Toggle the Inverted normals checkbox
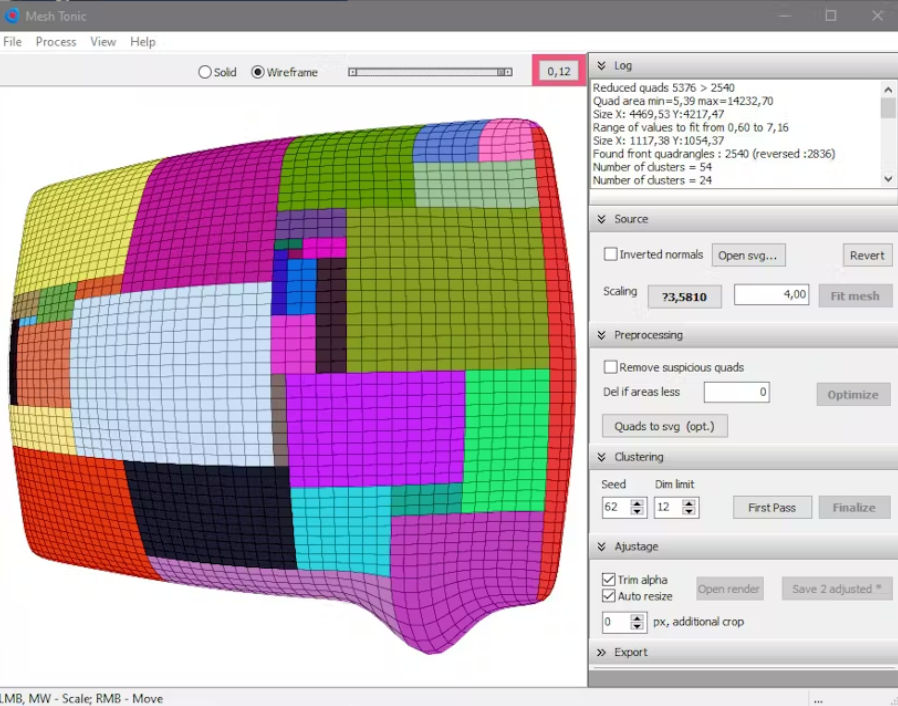 [611, 254]
